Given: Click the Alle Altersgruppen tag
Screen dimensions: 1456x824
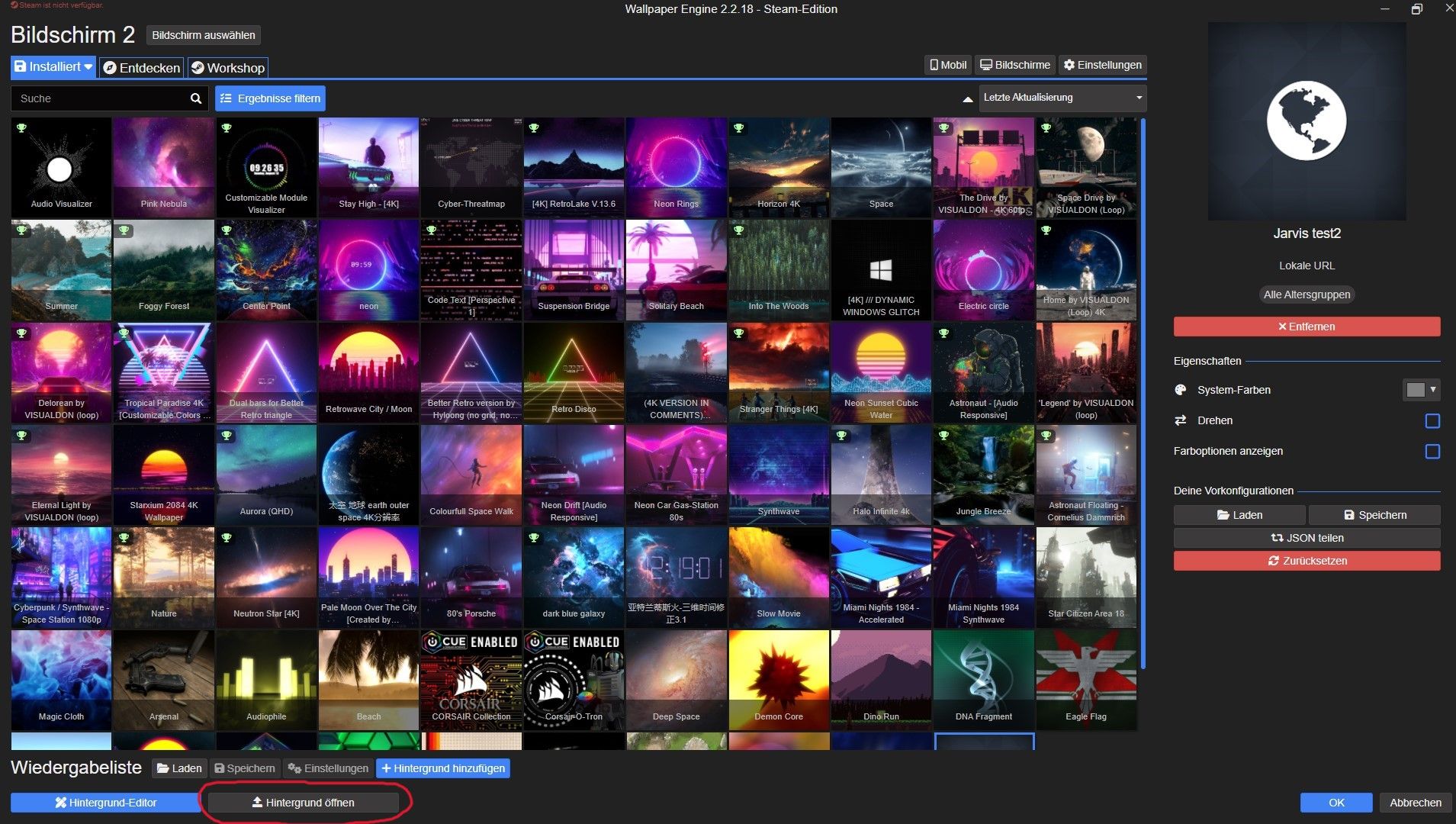Looking at the screenshot, I should [x=1307, y=295].
